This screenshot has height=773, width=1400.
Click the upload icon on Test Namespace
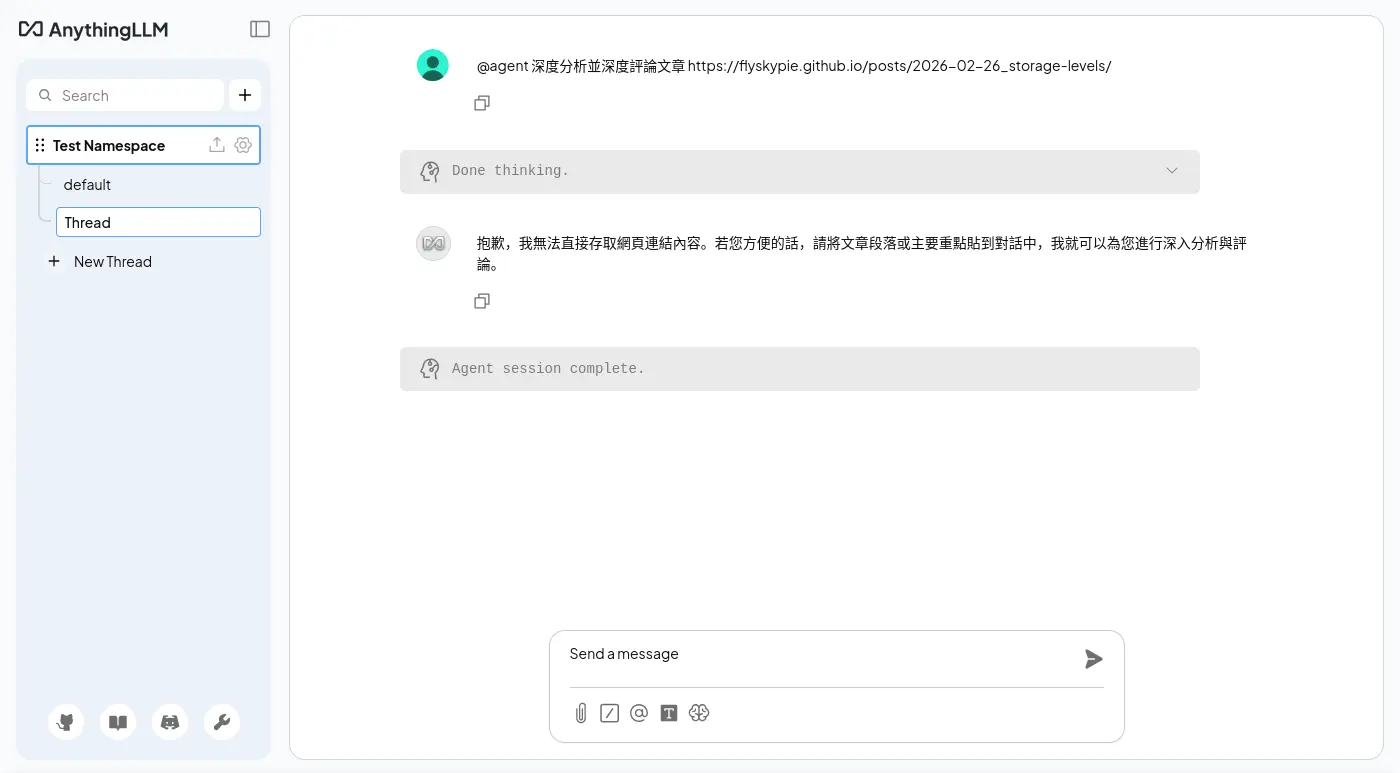tap(216, 145)
